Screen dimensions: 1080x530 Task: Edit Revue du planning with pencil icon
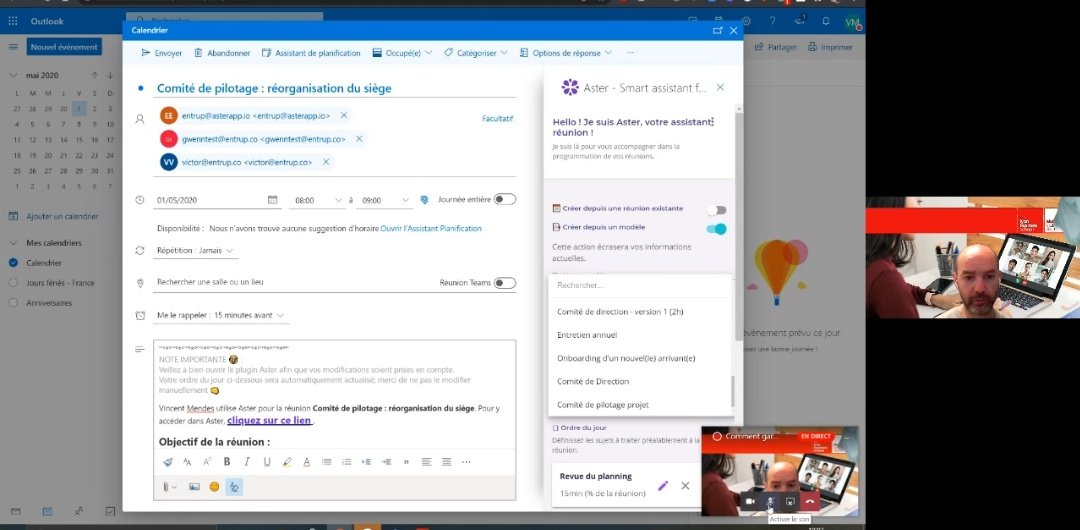click(x=663, y=486)
